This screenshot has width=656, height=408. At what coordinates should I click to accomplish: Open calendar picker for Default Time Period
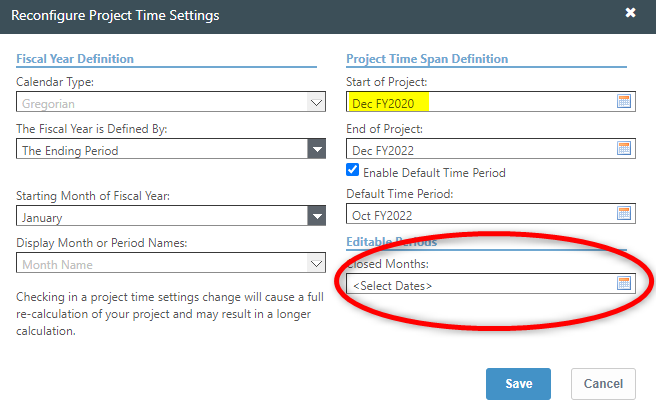624,214
